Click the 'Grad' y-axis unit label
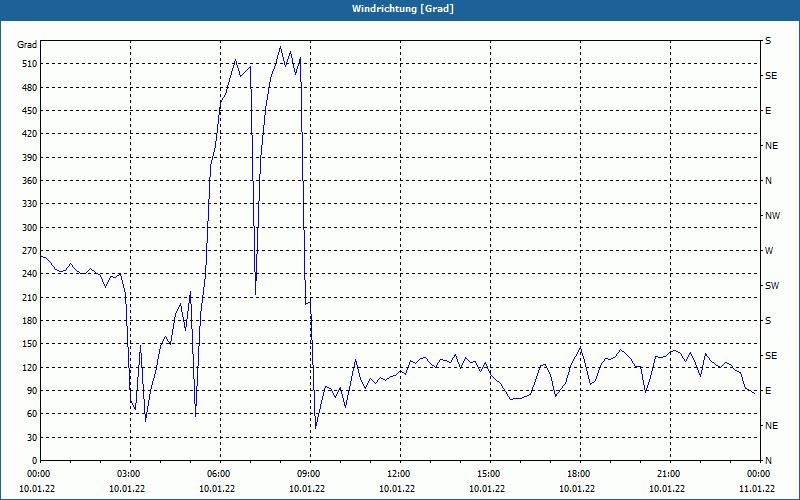800x500 pixels. 27,45
